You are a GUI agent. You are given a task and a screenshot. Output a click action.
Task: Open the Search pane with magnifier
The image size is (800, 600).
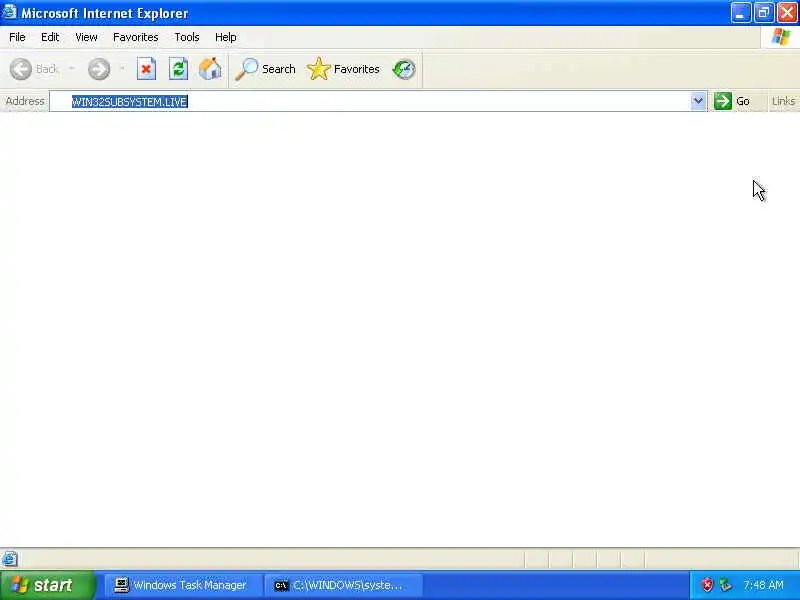[265, 69]
